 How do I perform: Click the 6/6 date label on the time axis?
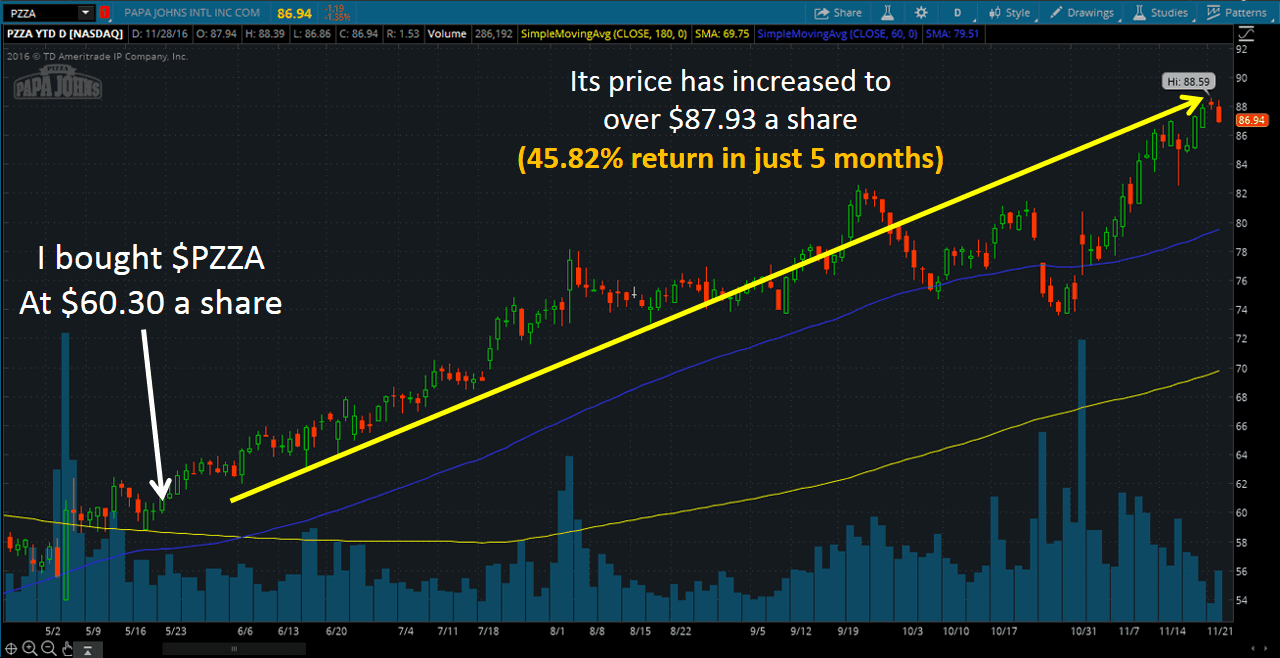(x=247, y=631)
